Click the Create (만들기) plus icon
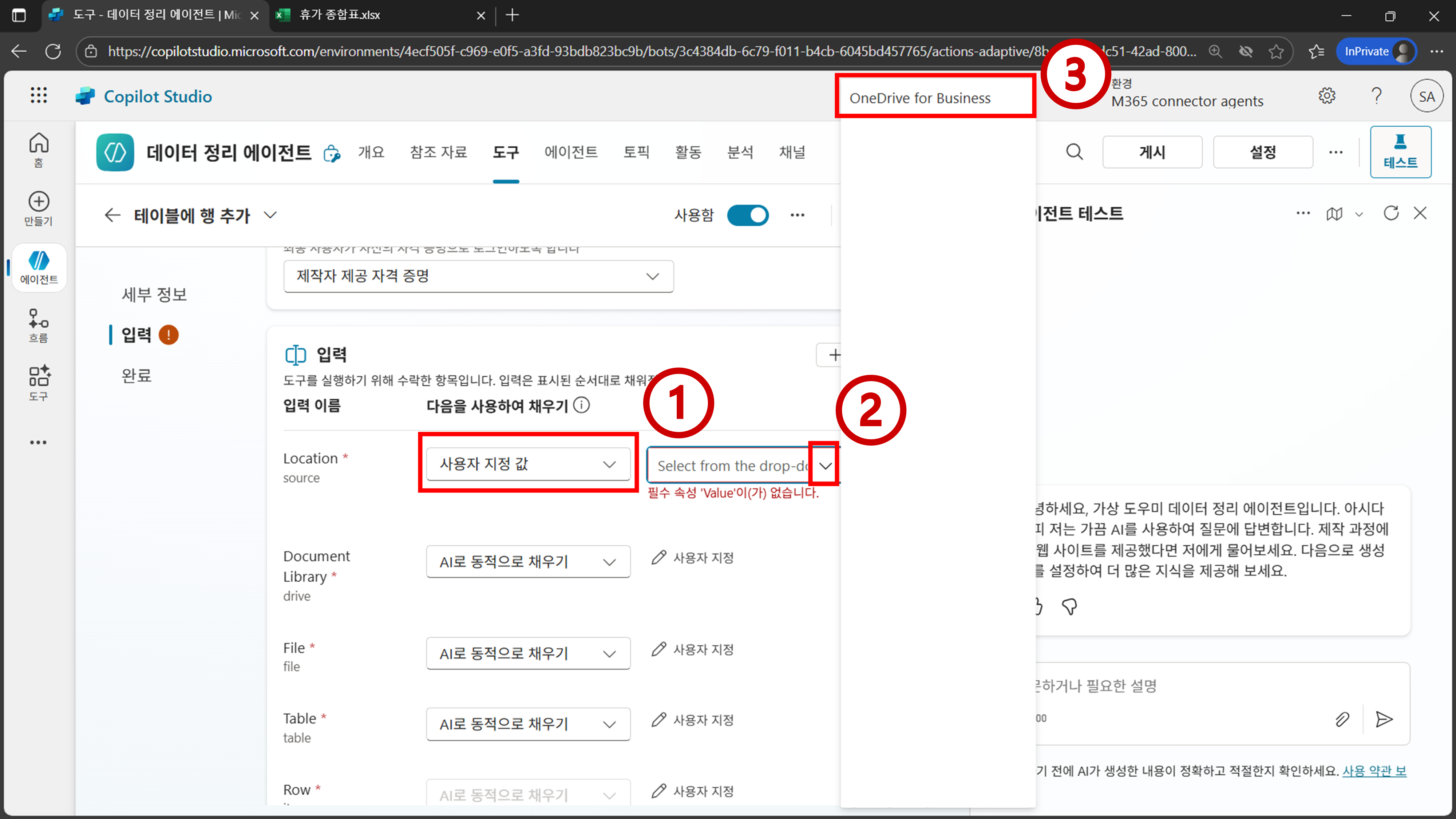 click(x=39, y=208)
